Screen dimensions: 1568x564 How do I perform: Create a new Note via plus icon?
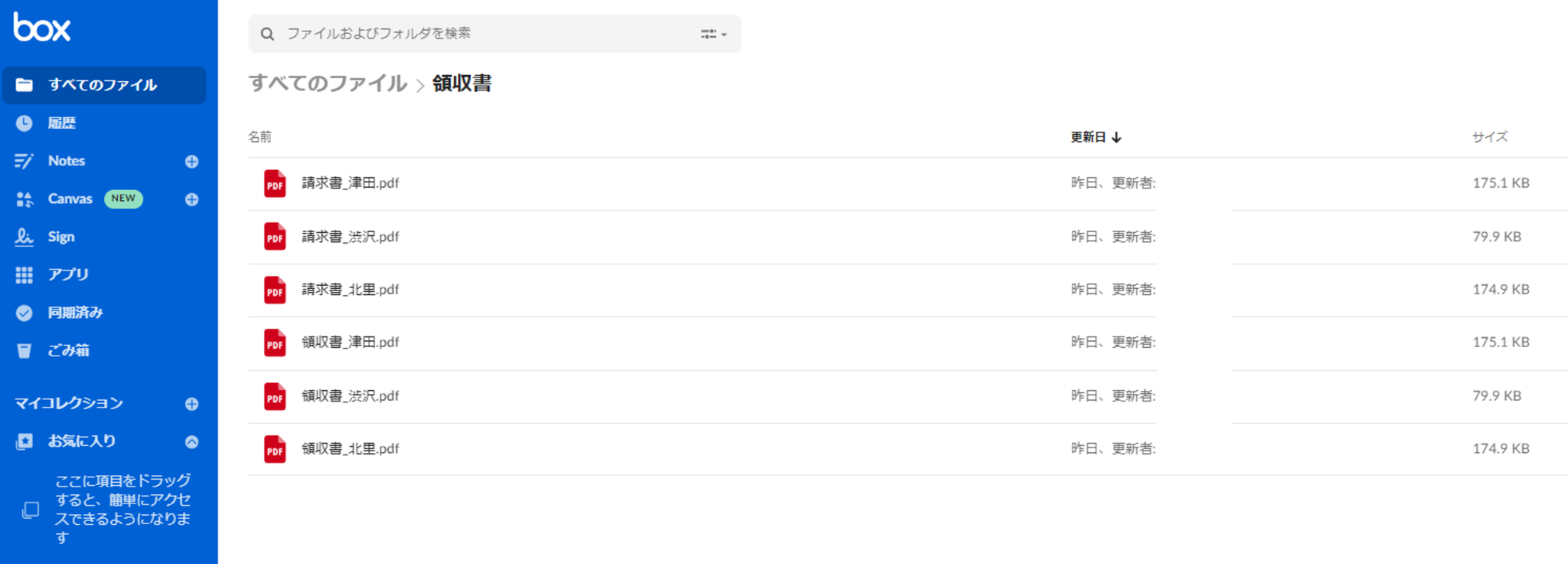tap(191, 161)
